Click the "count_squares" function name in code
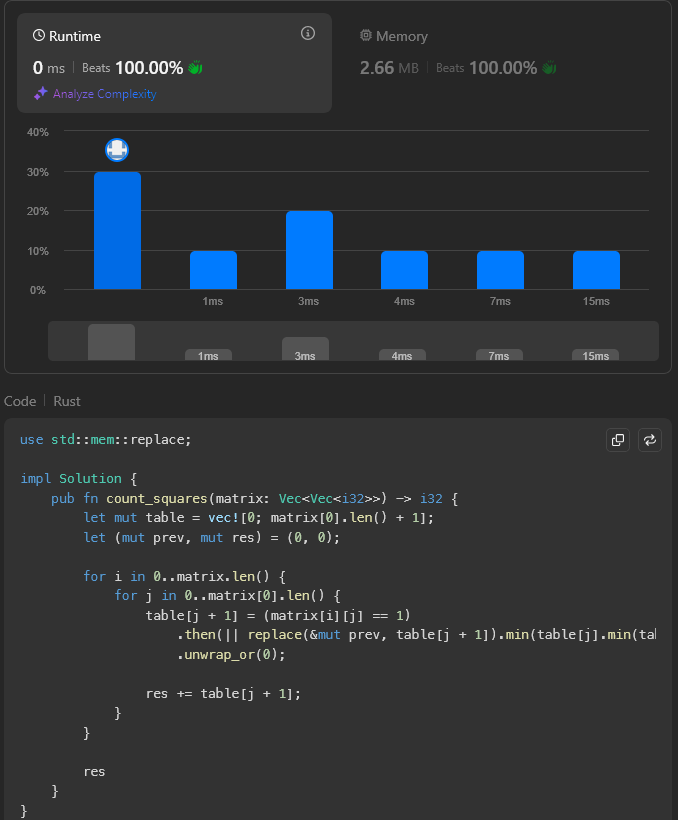 pyautogui.click(x=157, y=498)
